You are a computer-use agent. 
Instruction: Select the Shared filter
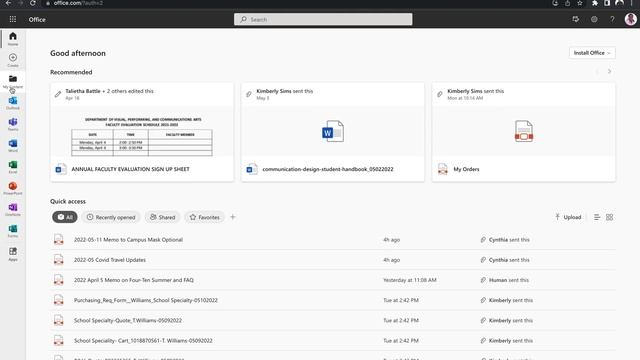[x=162, y=217]
